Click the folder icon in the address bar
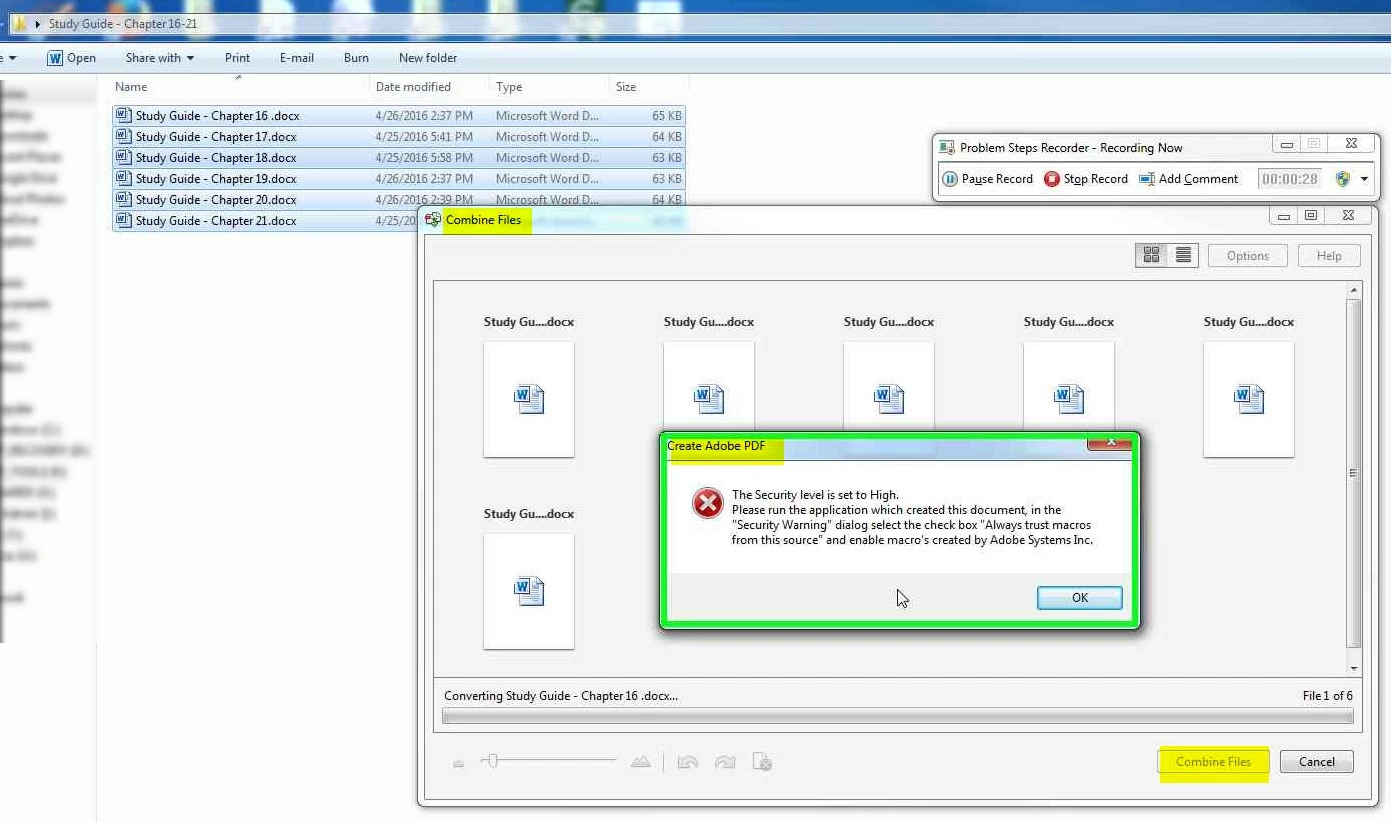Viewport: 1391px width, 822px height. point(19,23)
